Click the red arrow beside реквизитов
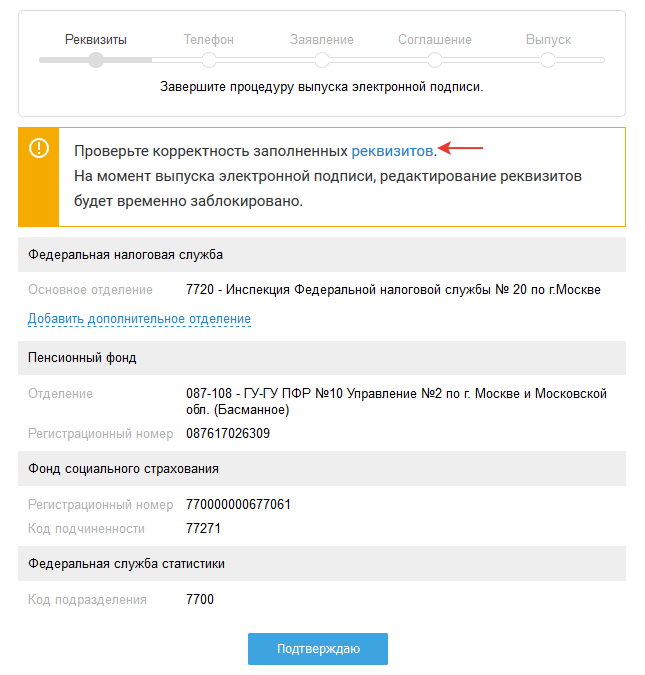 pos(461,149)
